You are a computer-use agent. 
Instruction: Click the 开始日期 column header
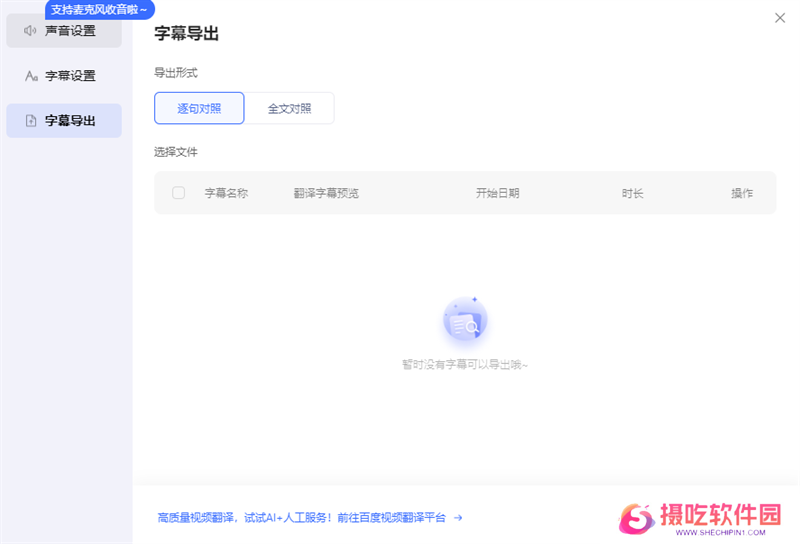click(497, 193)
